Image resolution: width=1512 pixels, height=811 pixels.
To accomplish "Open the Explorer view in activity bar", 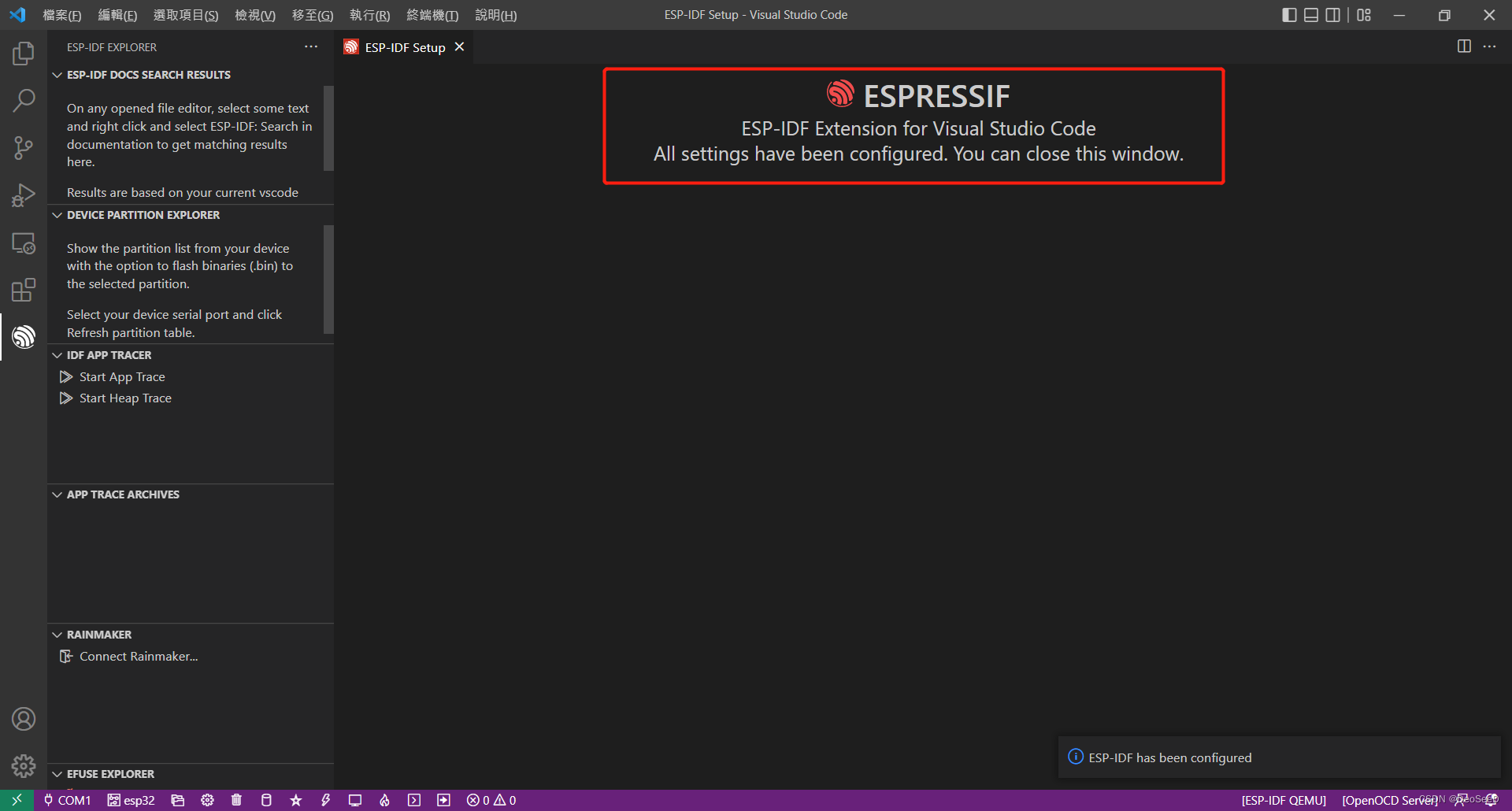I will coord(24,54).
